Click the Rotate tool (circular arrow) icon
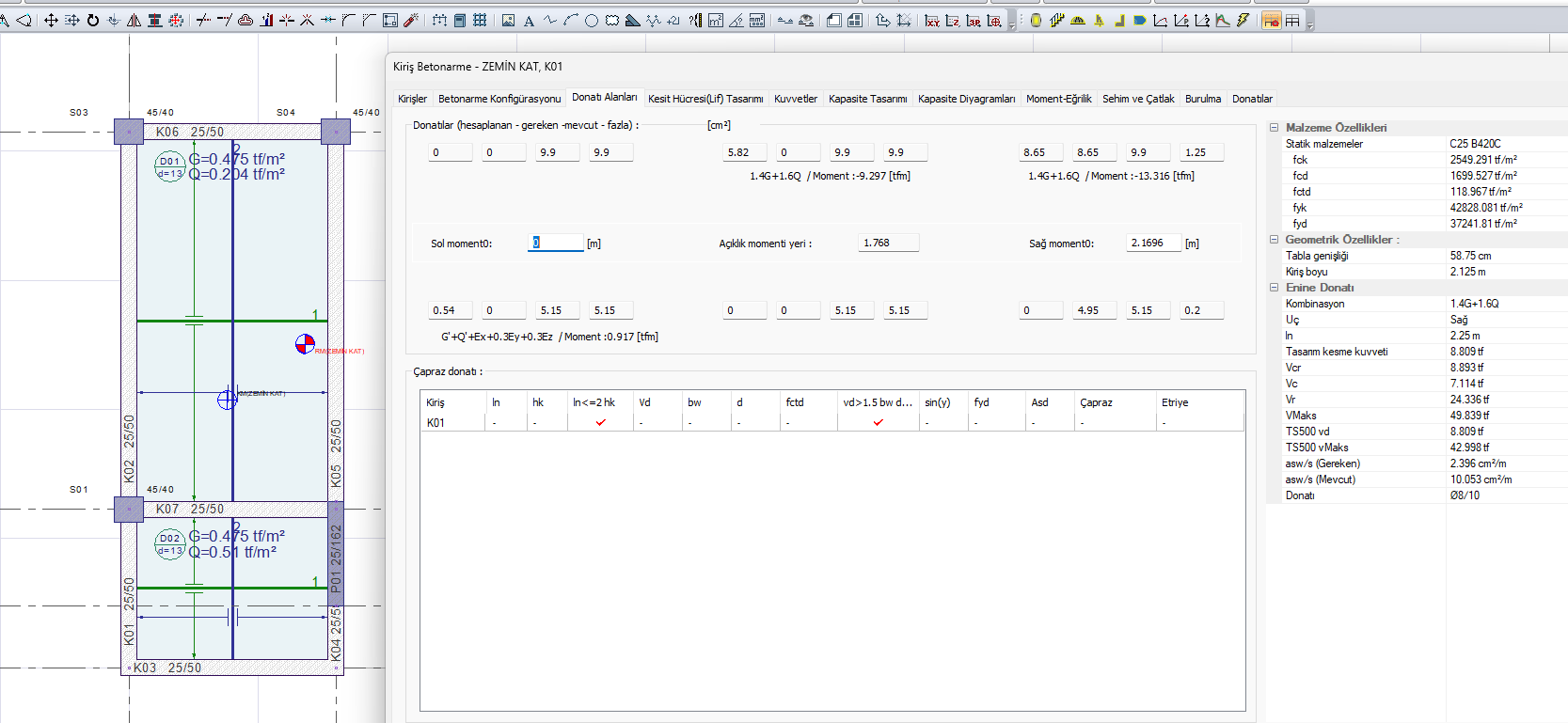The height and width of the screenshot is (723, 1568). [x=93, y=20]
